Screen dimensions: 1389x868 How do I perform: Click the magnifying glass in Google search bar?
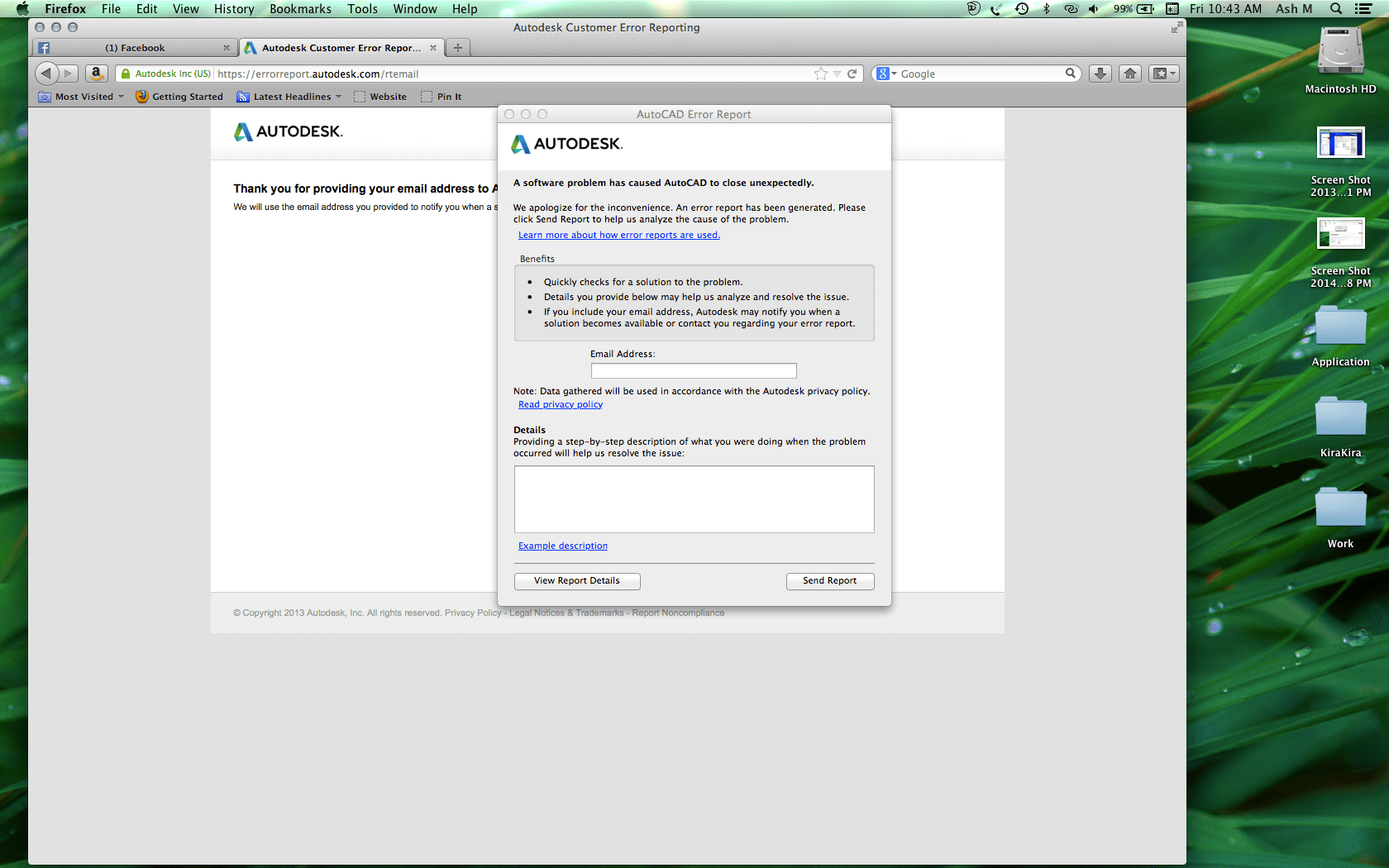coord(1070,73)
